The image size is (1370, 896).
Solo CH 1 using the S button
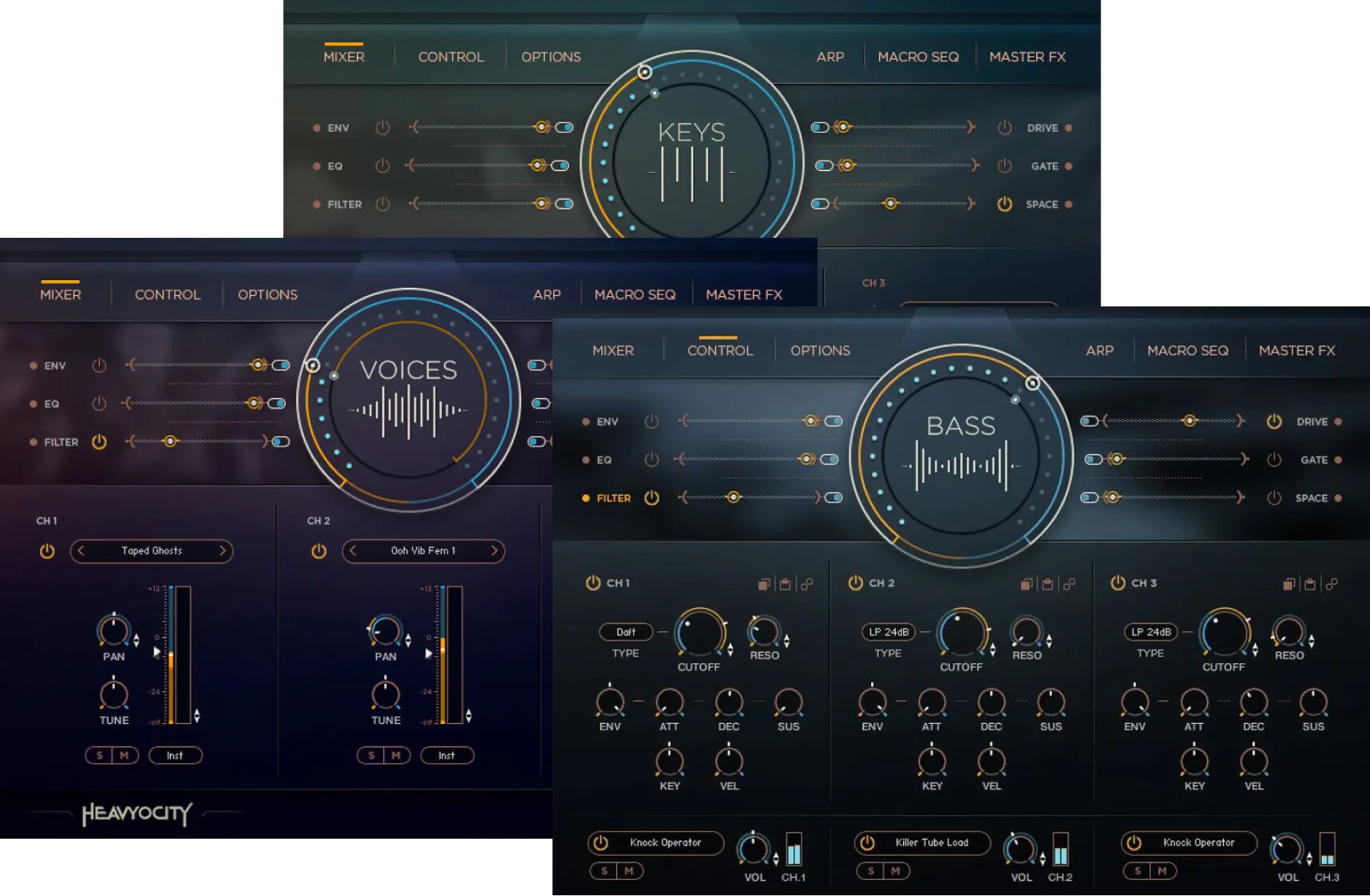click(605, 871)
